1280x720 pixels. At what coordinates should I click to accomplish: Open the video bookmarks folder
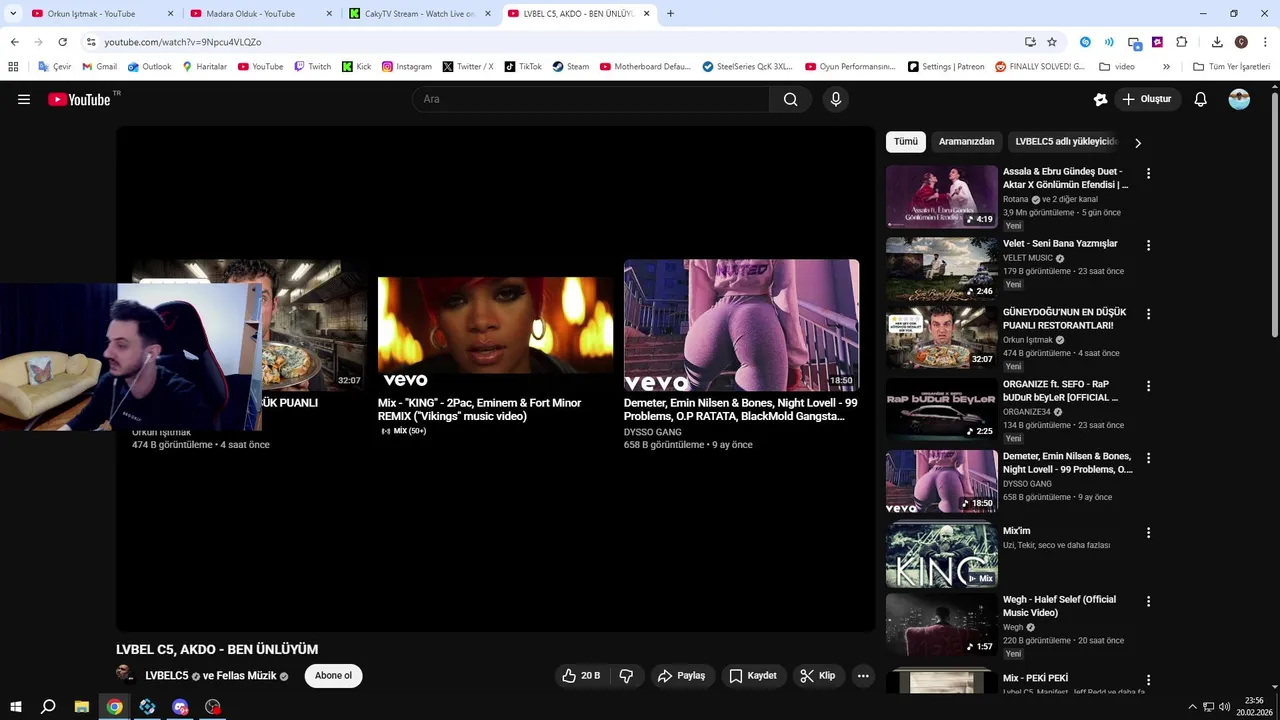pyautogui.click(x=1117, y=67)
